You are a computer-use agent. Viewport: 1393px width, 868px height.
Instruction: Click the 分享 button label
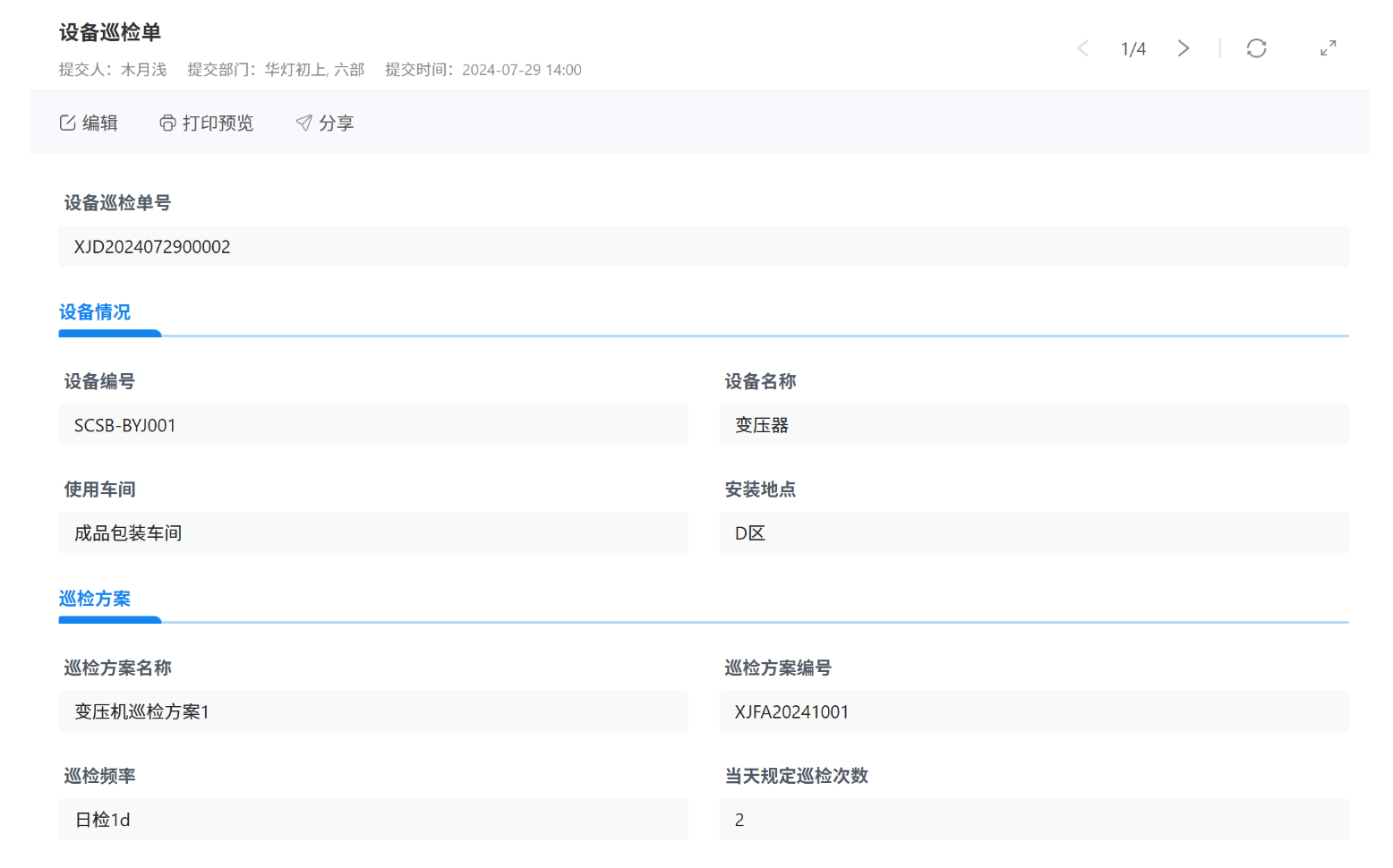tap(337, 123)
